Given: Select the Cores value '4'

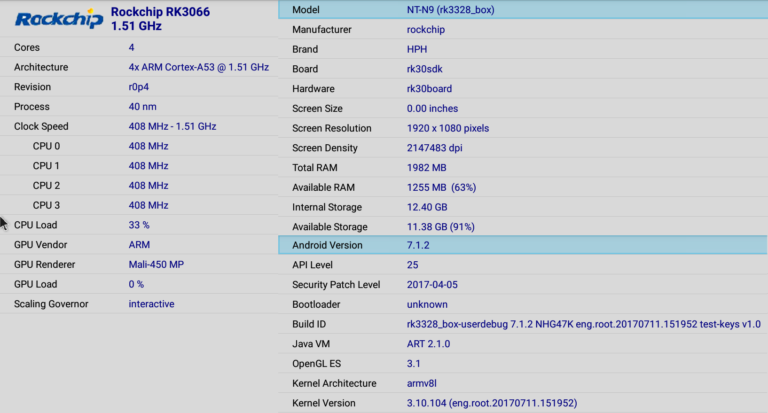Looking at the screenshot, I should click(x=131, y=48).
